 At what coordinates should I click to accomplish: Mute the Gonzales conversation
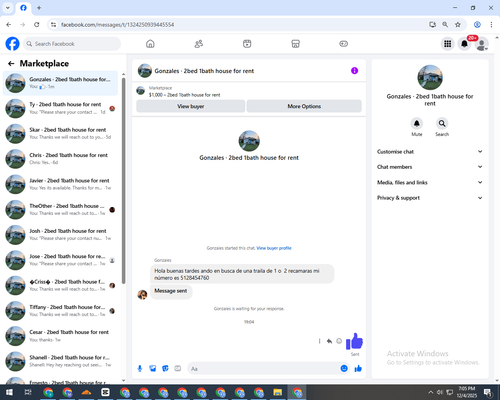pos(417,124)
